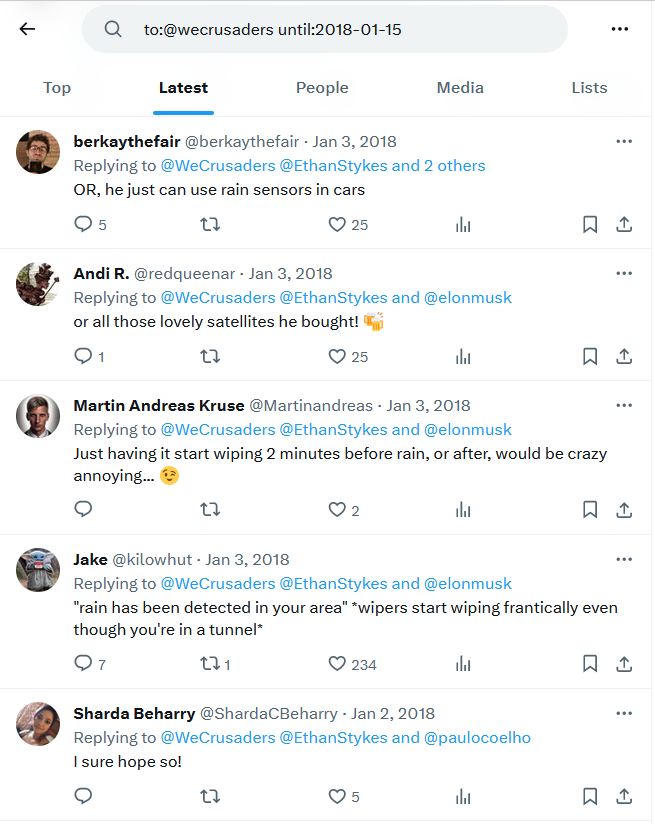This screenshot has width=655, height=824.
Task: Open @elonmusk link in Jake's reply
Action: point(467,583)
